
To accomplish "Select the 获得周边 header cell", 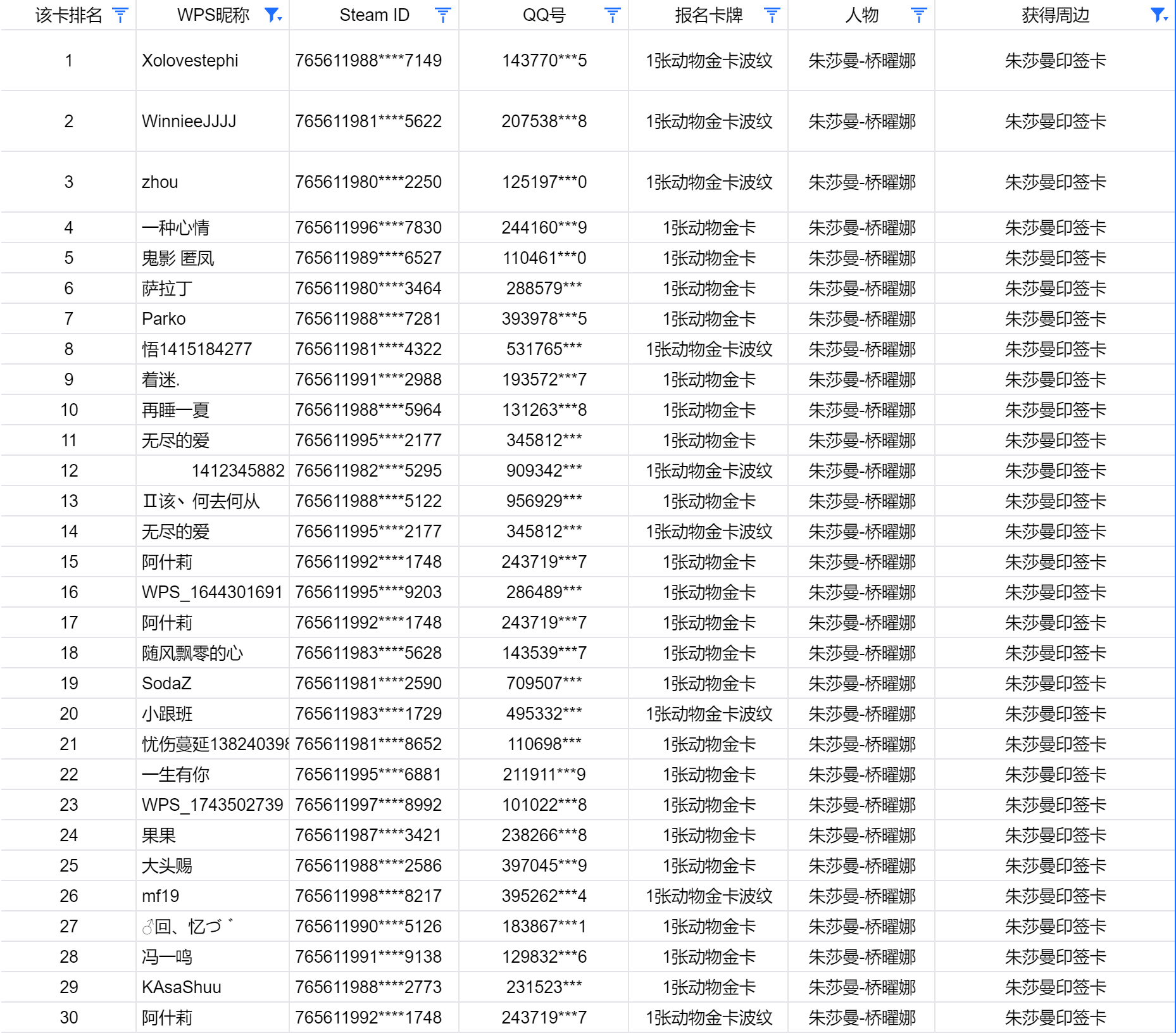I will pyautogui.click(x=1055, y=15).
